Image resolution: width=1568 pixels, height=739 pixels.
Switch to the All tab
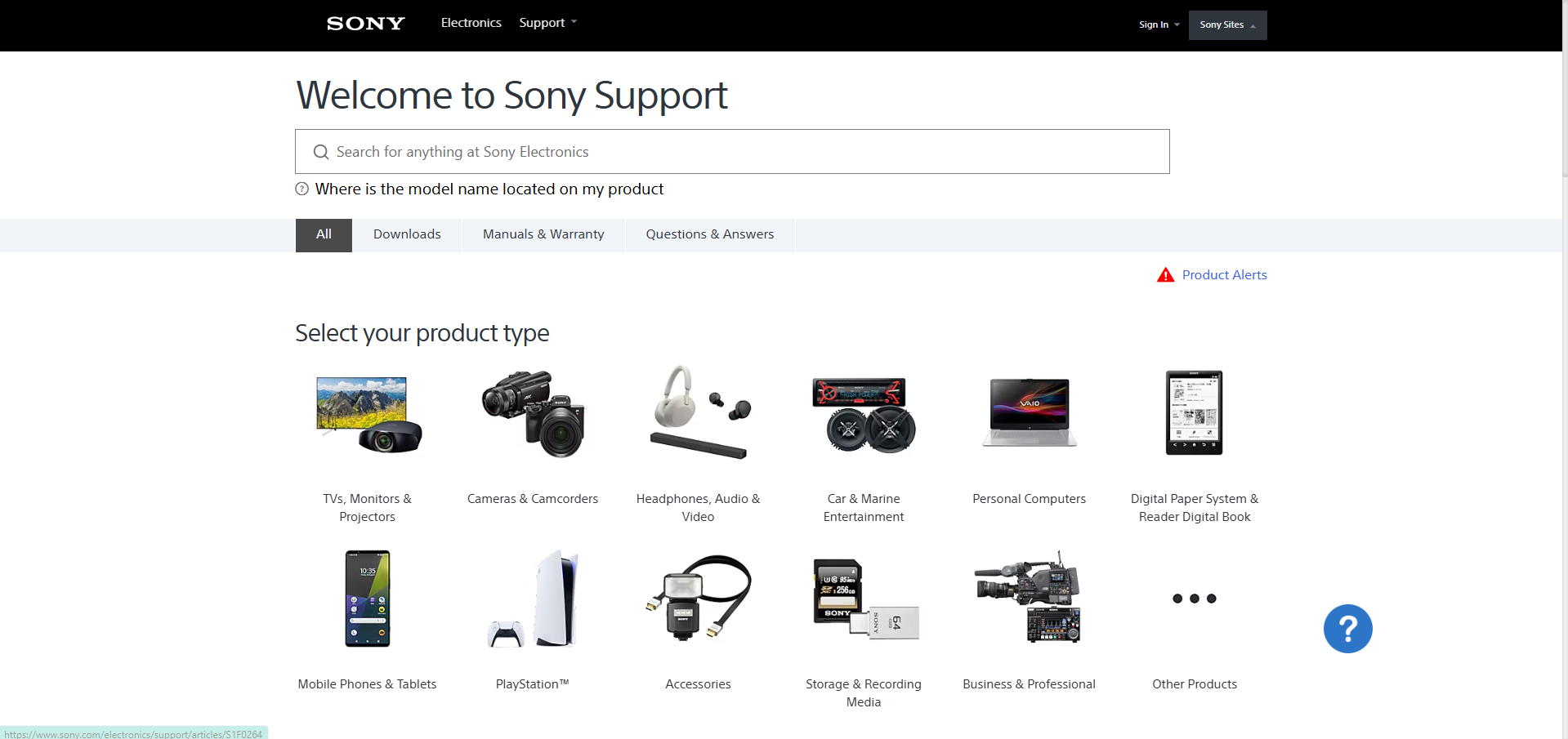click(324, 235)
